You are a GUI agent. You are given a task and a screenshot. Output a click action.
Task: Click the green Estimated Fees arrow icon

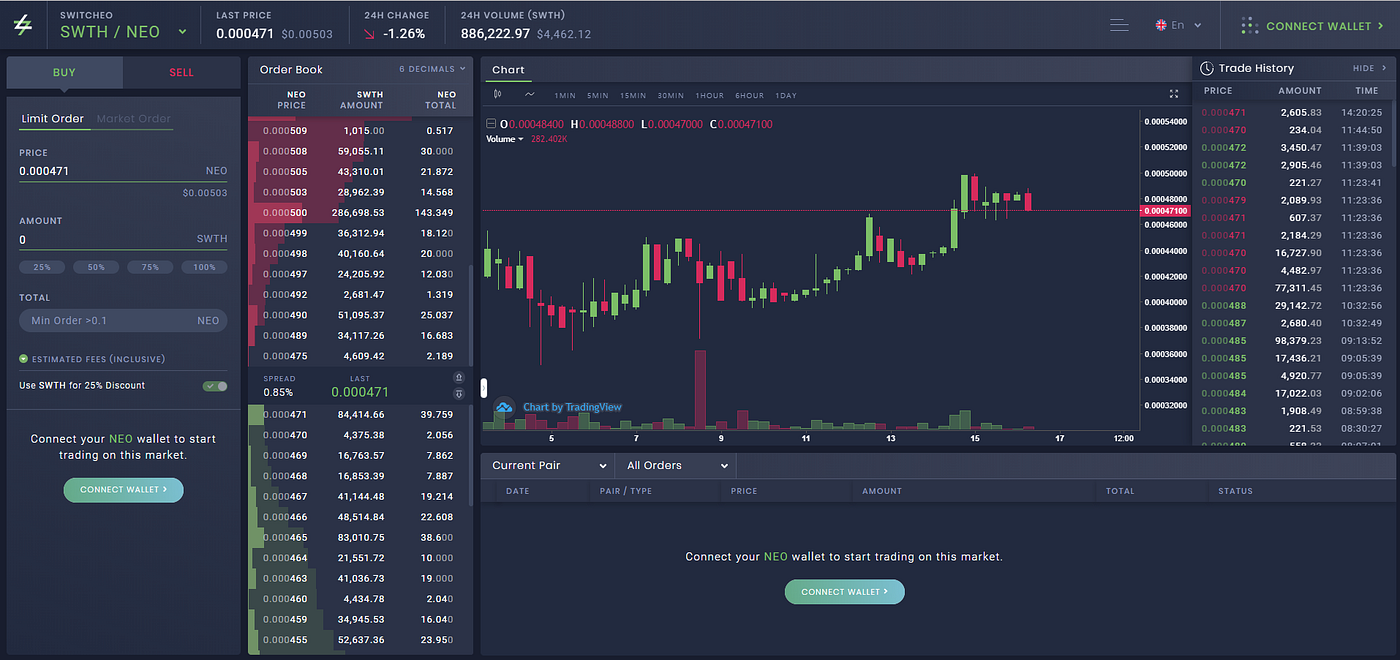tap(23, 359)
